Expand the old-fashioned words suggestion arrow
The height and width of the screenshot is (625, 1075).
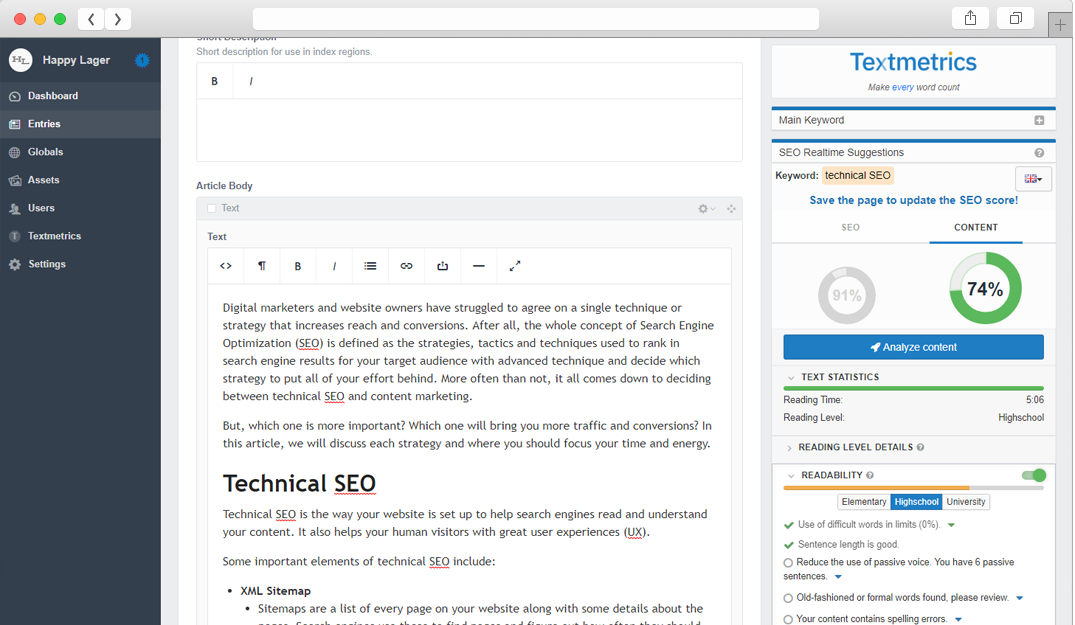(x=1020, y=598)
